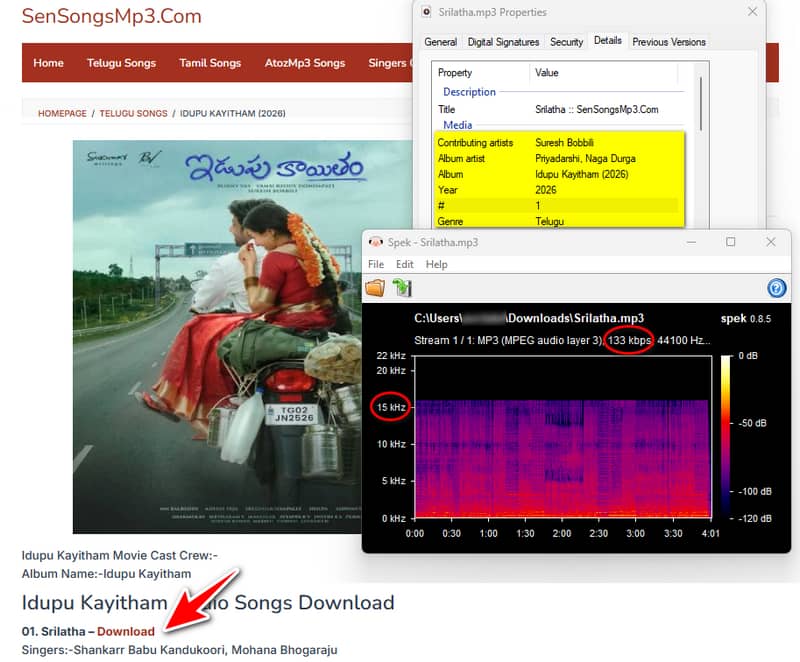Open Spek help question-mark icon

(x=776, y=288)
